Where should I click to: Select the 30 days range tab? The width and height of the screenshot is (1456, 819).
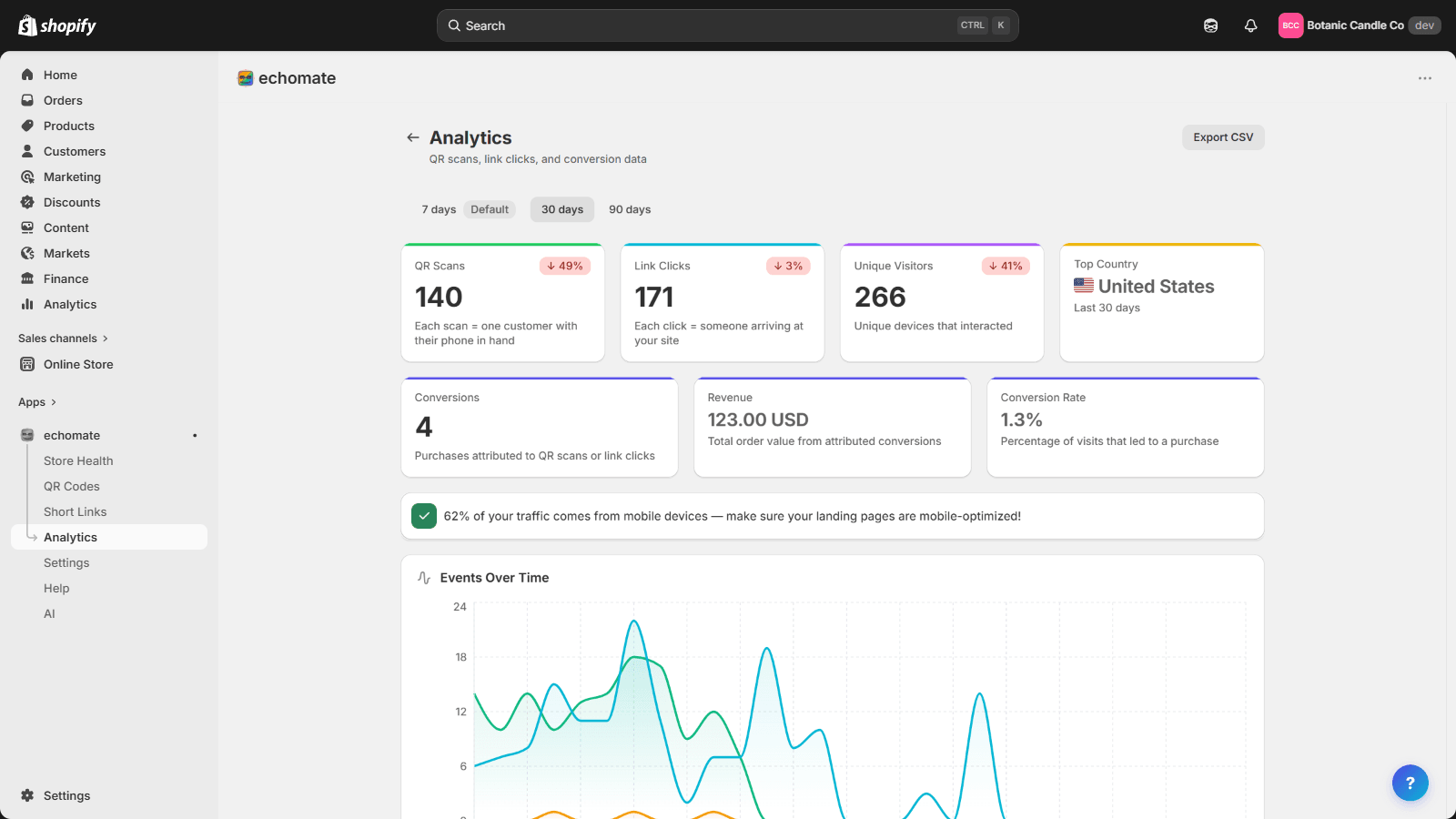point(562,209)
